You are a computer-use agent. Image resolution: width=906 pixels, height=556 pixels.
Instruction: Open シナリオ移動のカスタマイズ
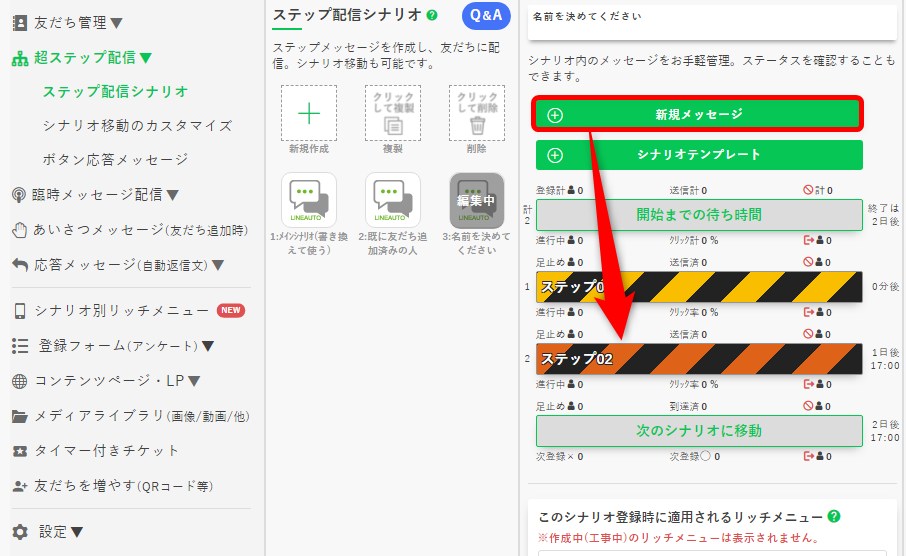[137, 125]
